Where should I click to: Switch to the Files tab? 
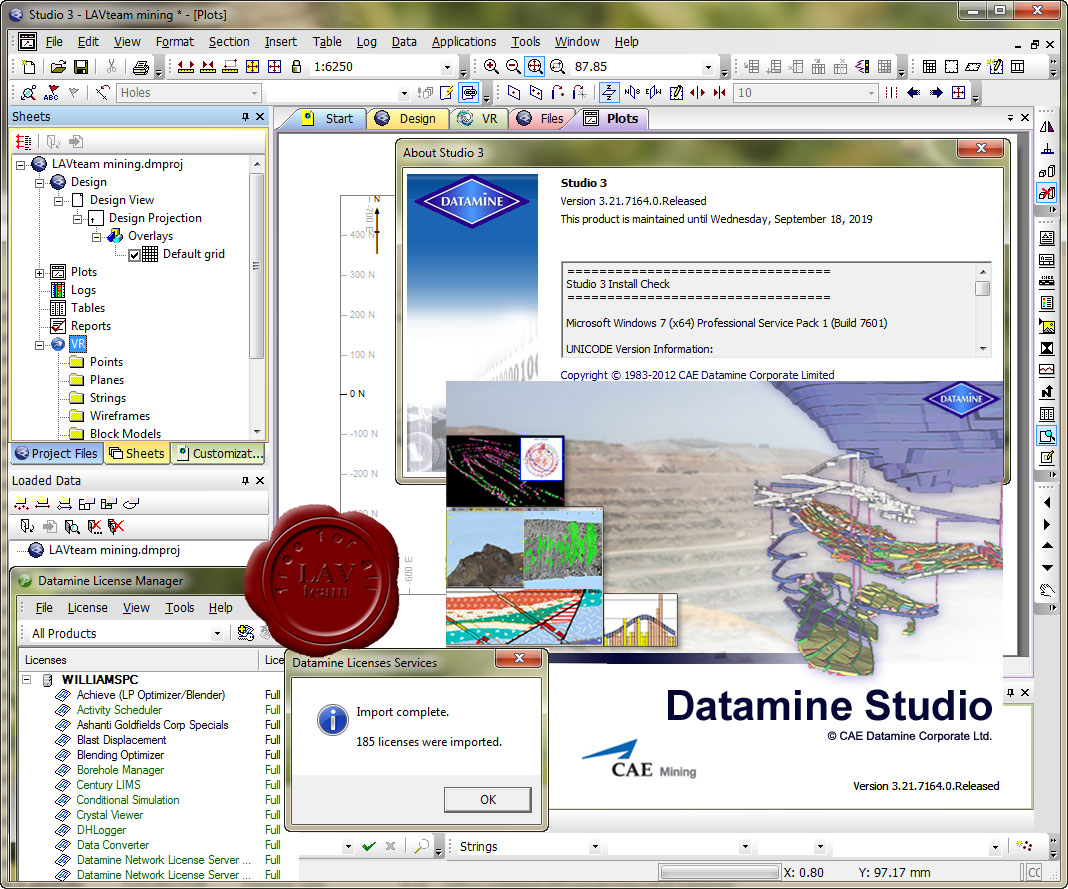(x=543, y=119)
